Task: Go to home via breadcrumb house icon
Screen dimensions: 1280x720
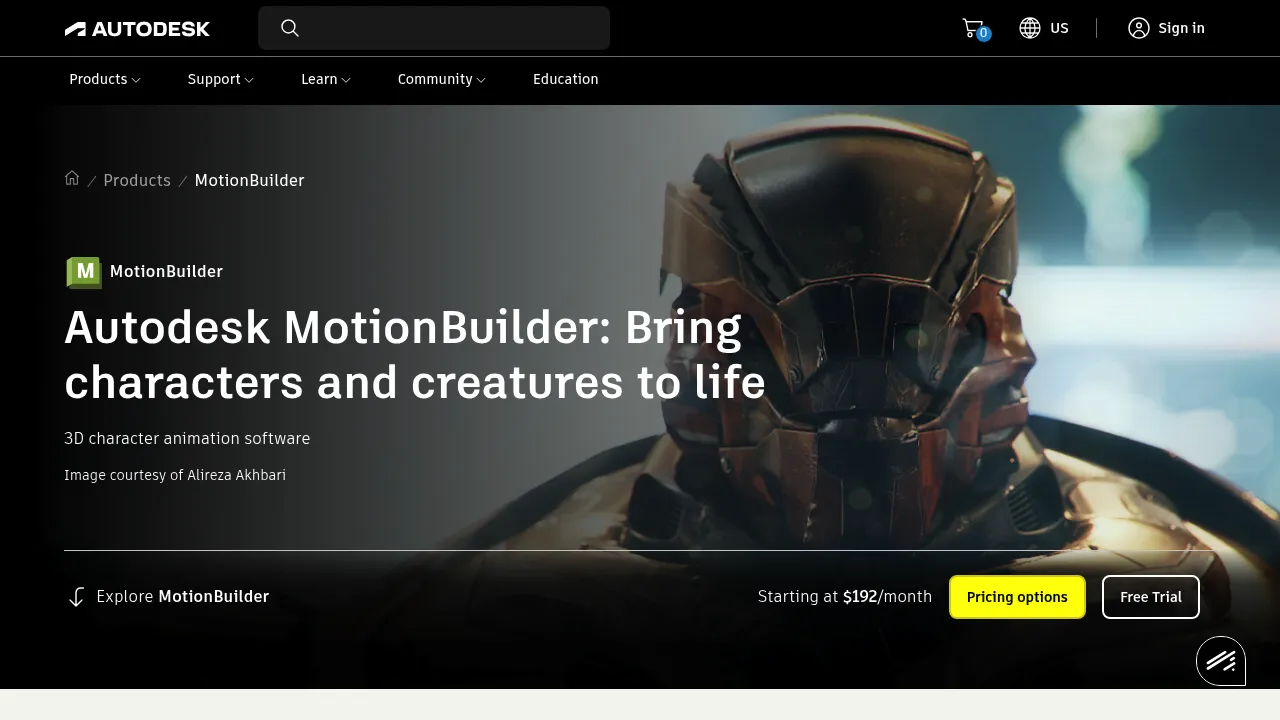Action: 72,178
